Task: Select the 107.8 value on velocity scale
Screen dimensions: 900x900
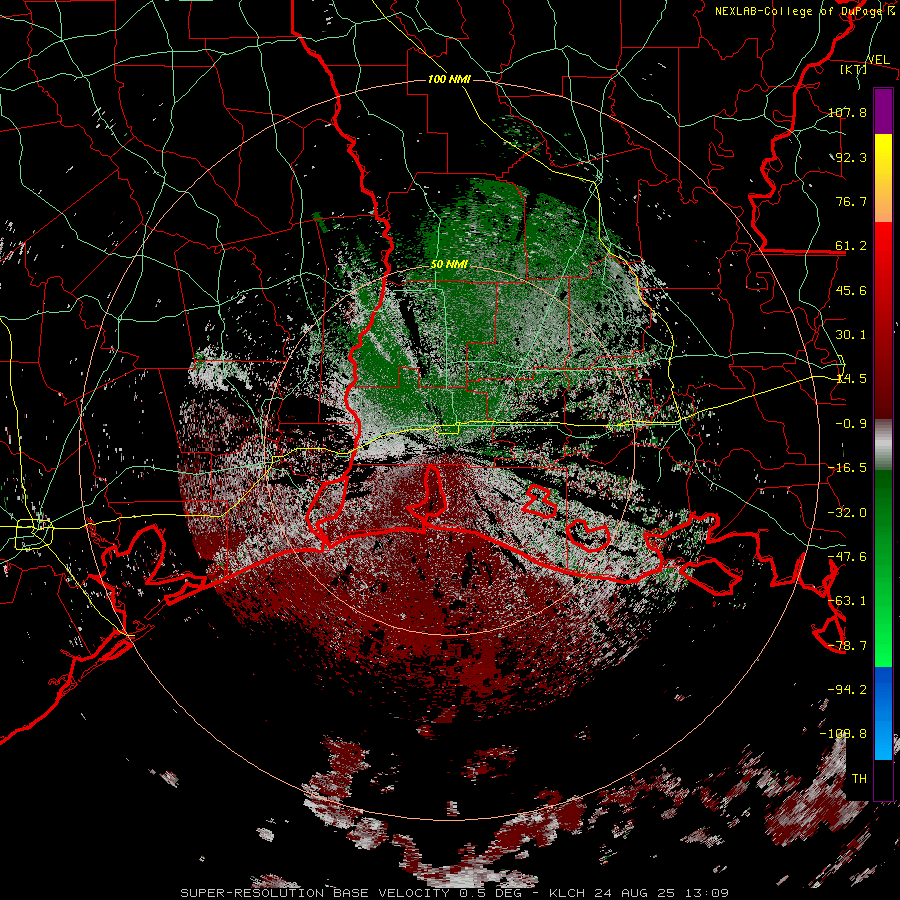Action: 847,112
